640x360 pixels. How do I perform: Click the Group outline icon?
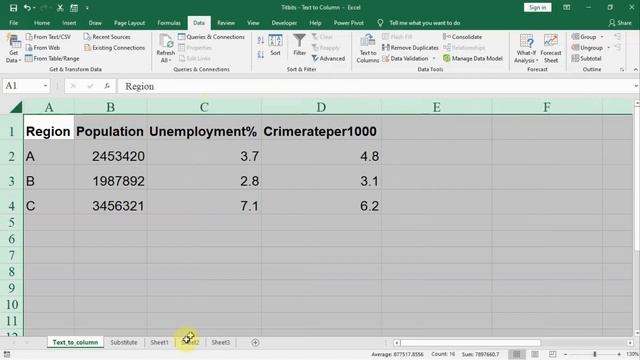click(x=575, y=37)
